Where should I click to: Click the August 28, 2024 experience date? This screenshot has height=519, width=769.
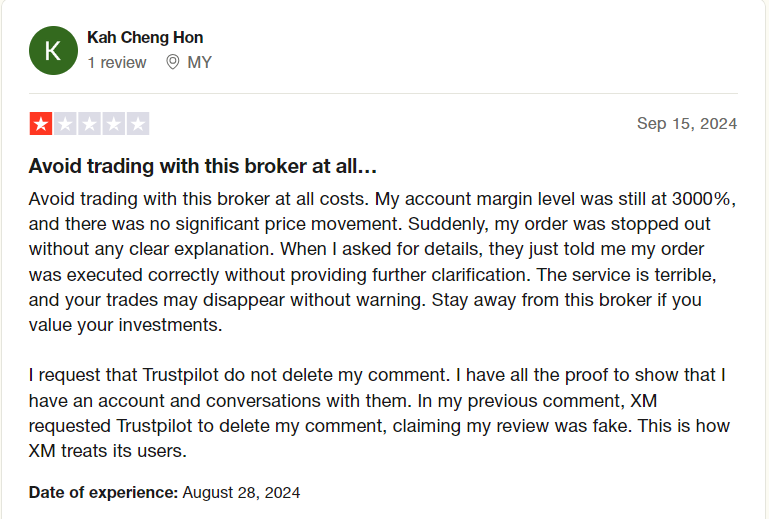coord(241,492)
